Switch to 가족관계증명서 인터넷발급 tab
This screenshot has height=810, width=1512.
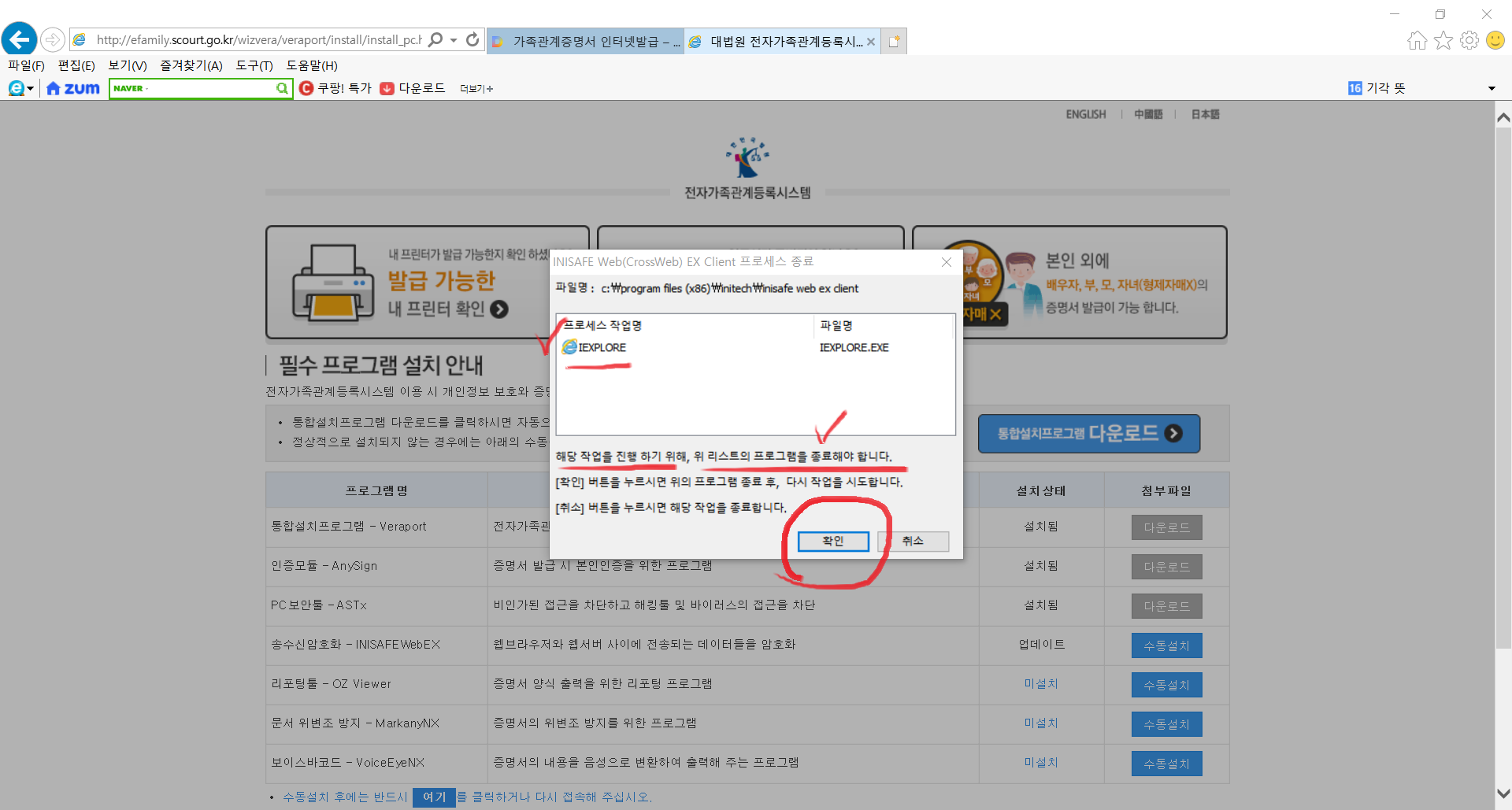click(x=585, y=41)
